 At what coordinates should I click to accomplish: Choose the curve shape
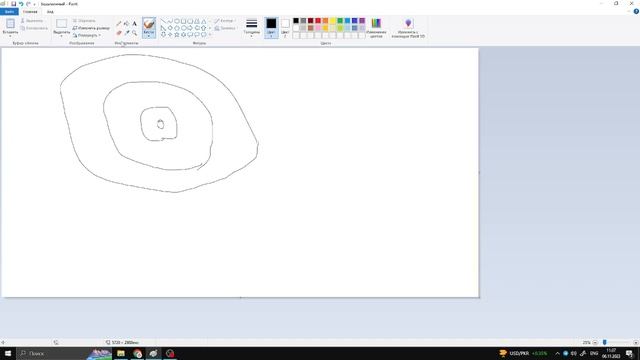[x=170, y=21]
